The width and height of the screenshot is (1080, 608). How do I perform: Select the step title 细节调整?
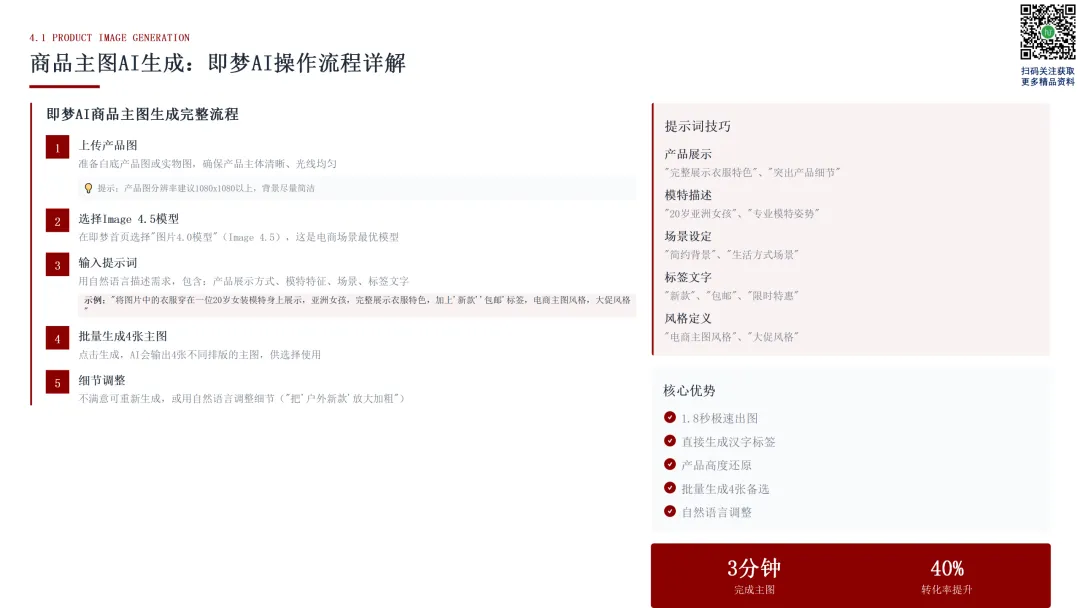click(102, 380)
